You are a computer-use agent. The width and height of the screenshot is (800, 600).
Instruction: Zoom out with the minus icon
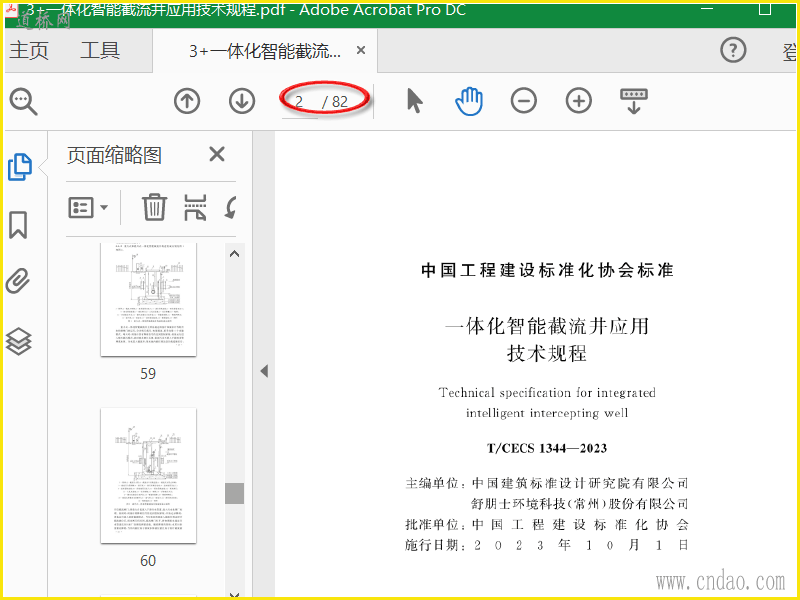pos(523,101)
